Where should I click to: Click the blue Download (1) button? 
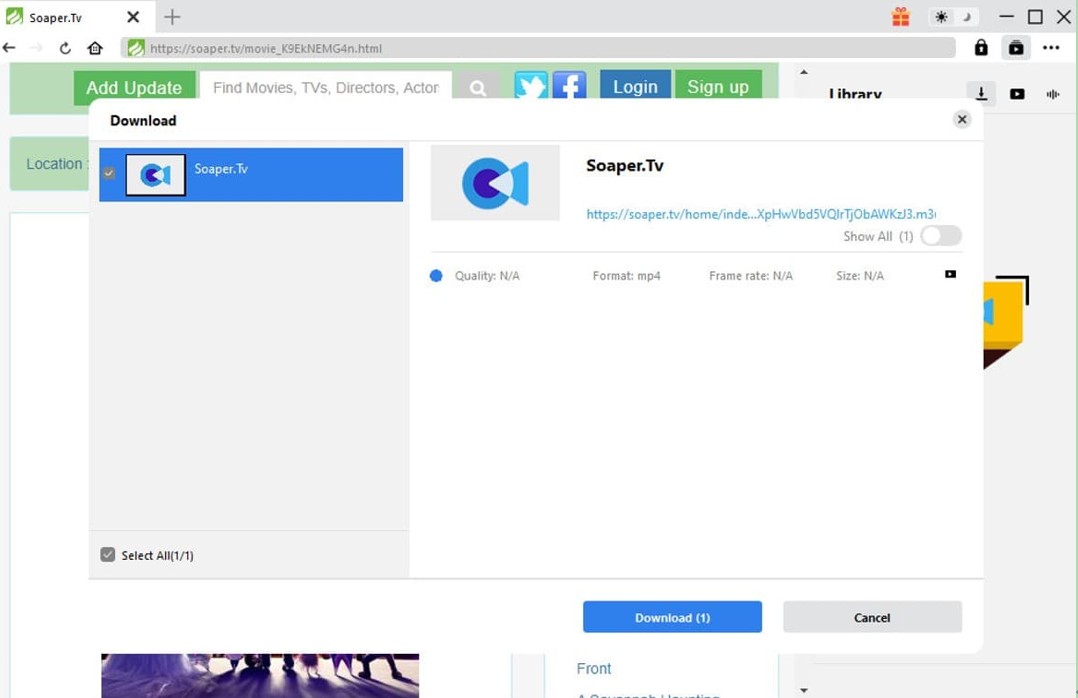(672, 617)
